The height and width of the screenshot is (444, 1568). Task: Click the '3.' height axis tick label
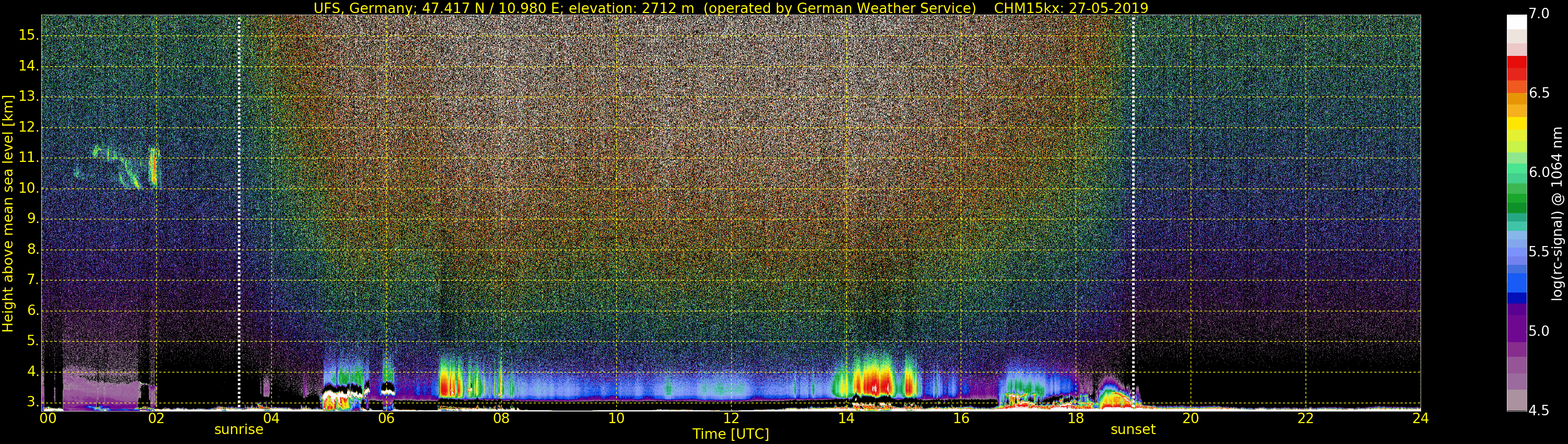tap(32, 402)
